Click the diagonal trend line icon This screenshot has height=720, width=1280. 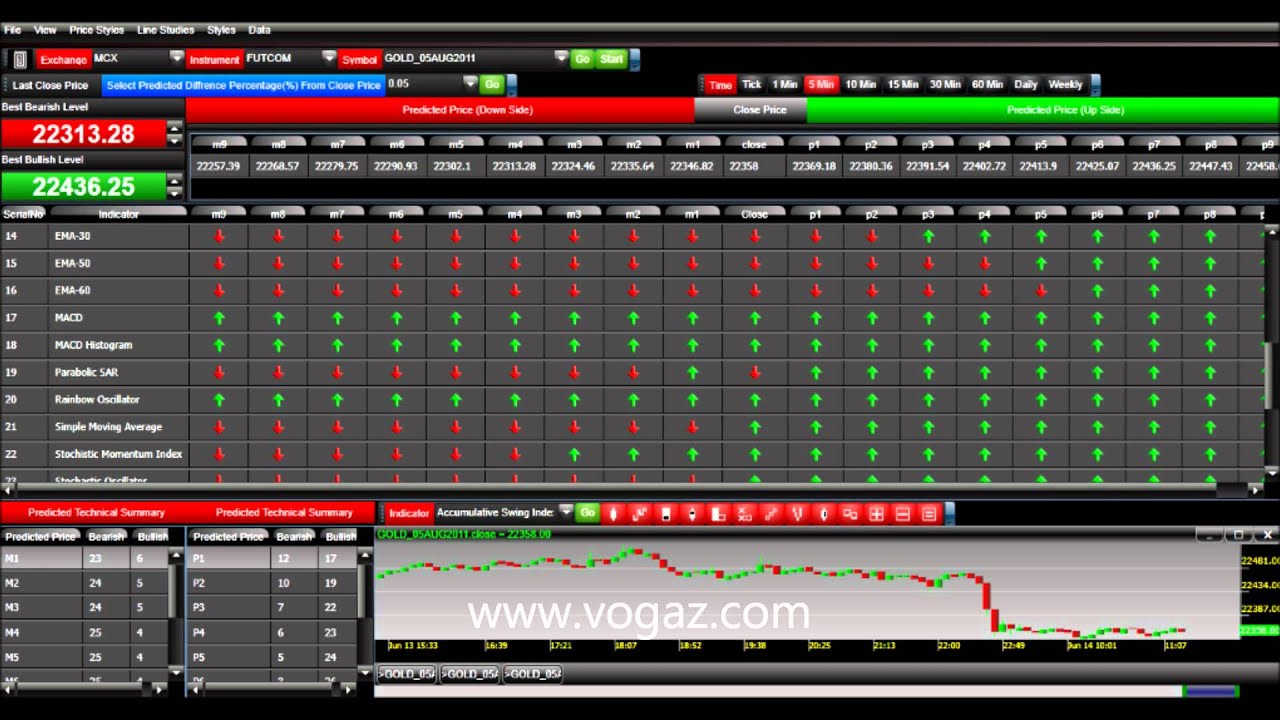pos(770,513)
